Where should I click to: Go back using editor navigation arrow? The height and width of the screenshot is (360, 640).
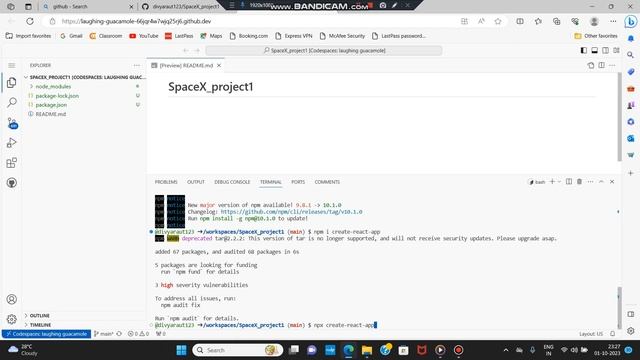[x=186, y=51]
